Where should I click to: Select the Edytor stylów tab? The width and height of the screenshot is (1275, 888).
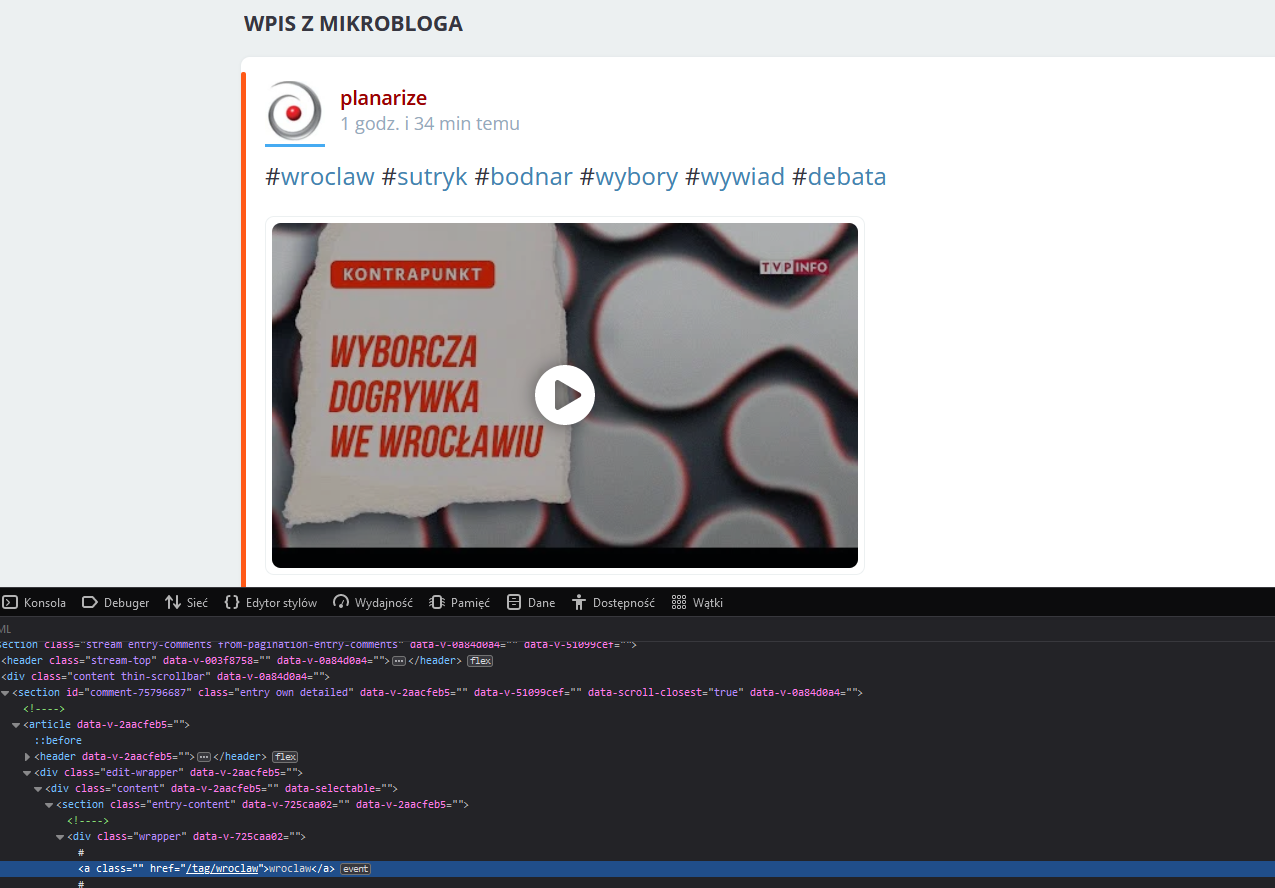point(270,602)
